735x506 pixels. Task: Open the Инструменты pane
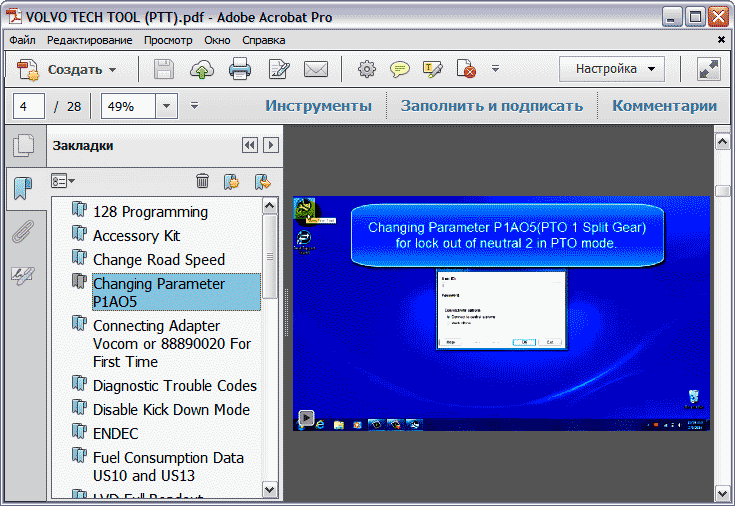(318, 106)
